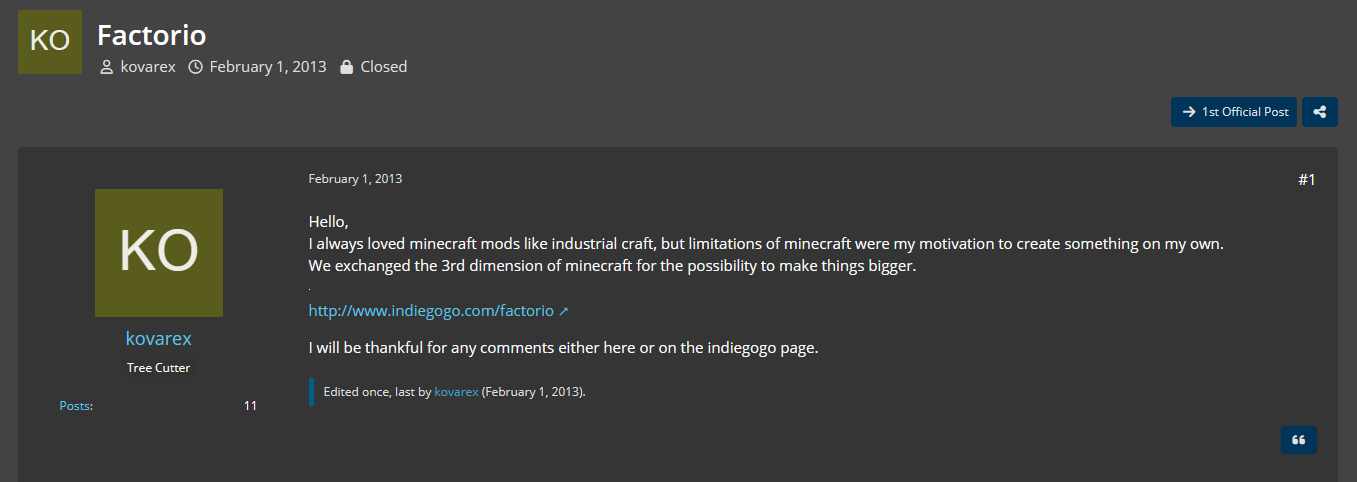
Task: Click the Factorio thread title
Action: pos(152,36)
